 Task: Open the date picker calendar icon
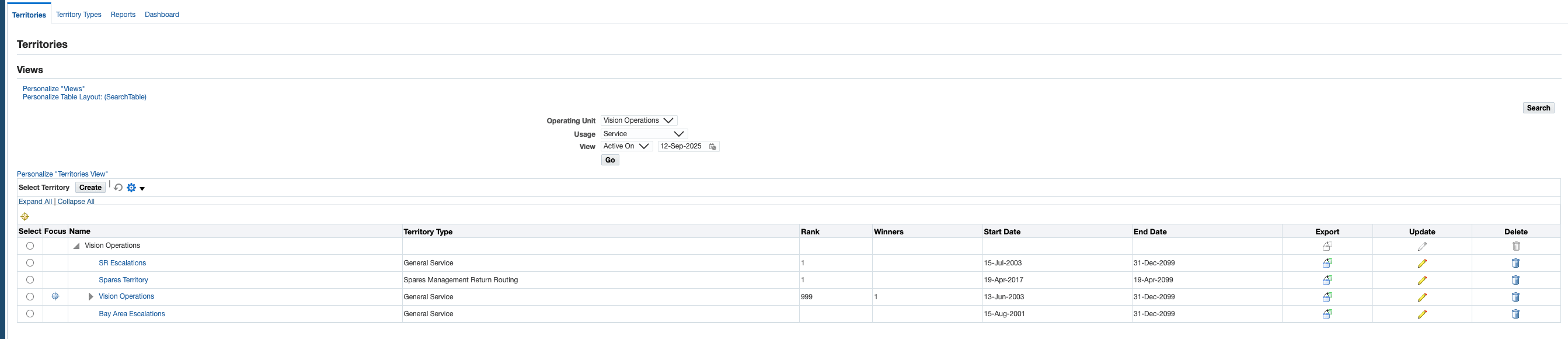(713, 147)
